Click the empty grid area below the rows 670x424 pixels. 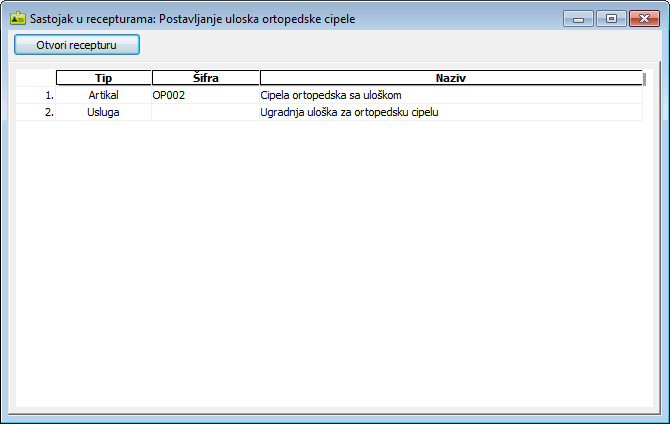click(x=330, y=260)
